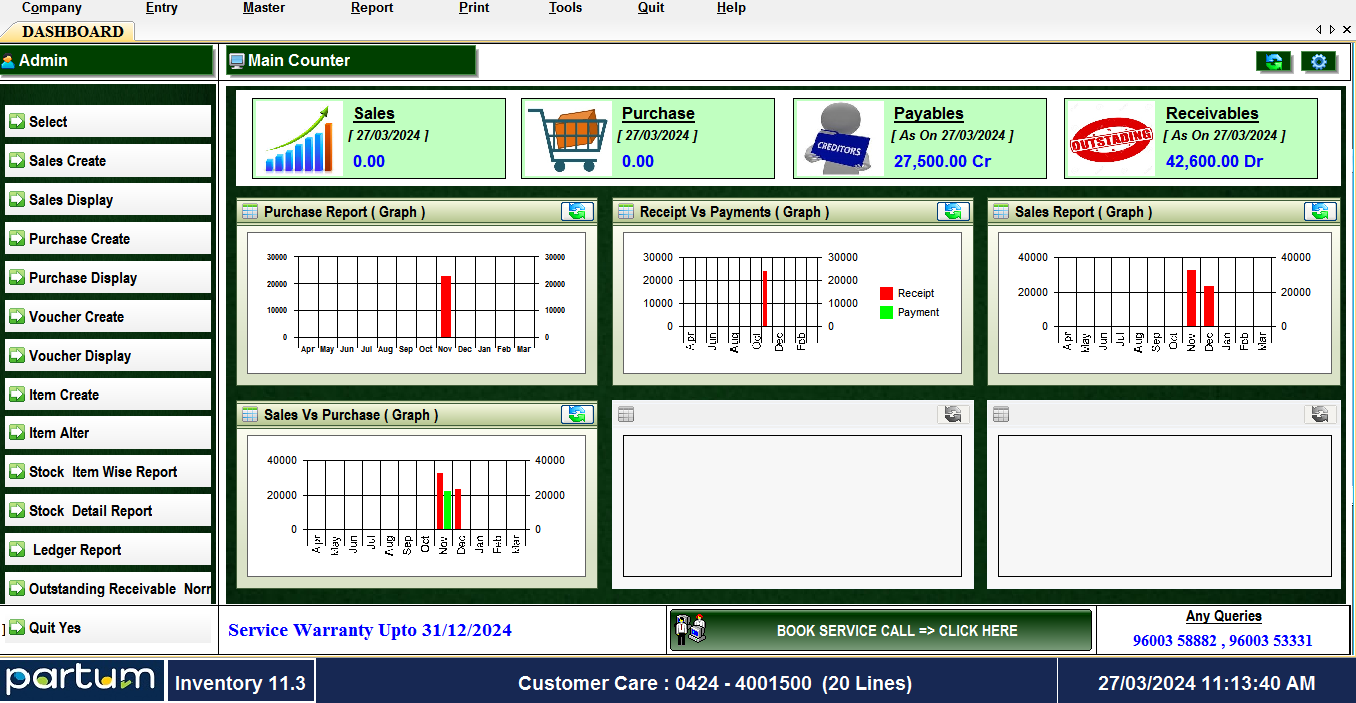Image resolution: width=1356 pixels, height=703 pixels.
Task: Open Stock Item Wise Report
Action: (108, 472)
